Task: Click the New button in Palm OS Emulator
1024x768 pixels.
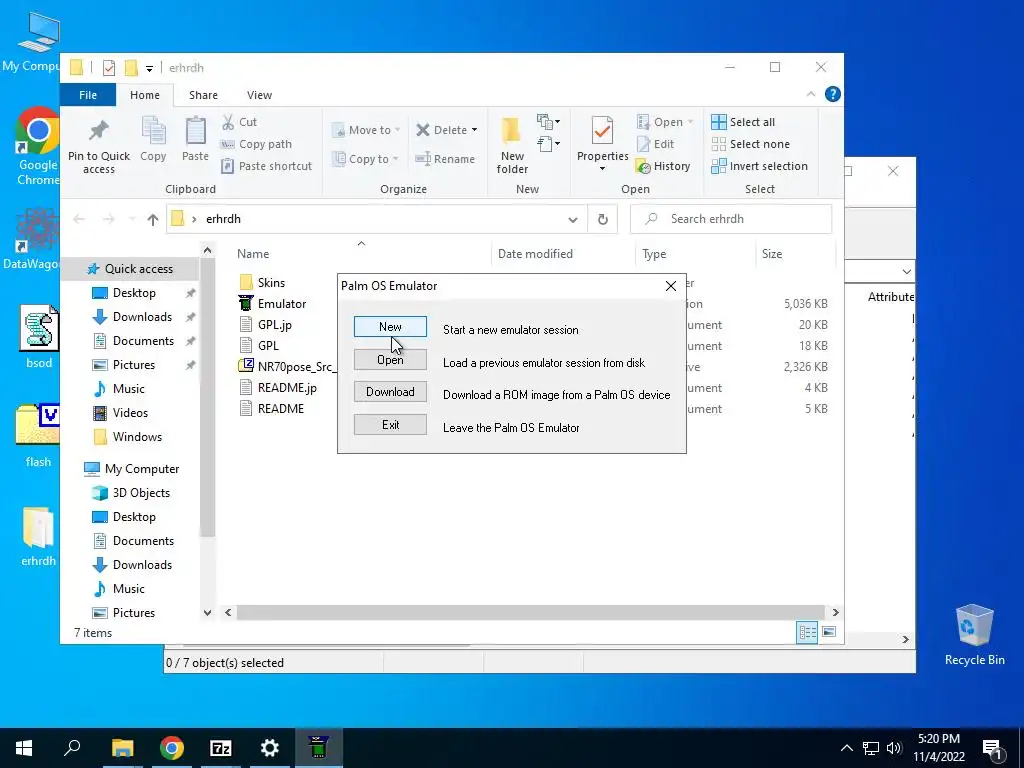Action: [x=390, y=327]
